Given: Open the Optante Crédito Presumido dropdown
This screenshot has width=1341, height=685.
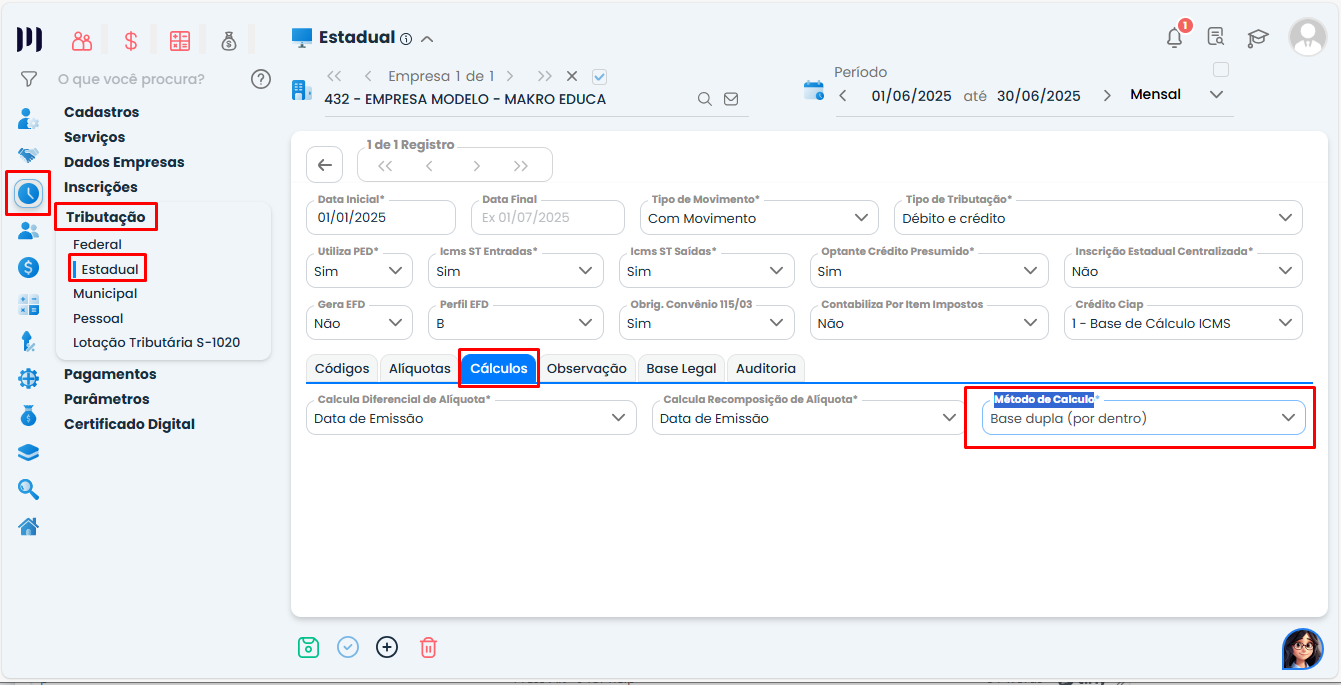Looking at the screenshot, I should (x=929, y=271).
